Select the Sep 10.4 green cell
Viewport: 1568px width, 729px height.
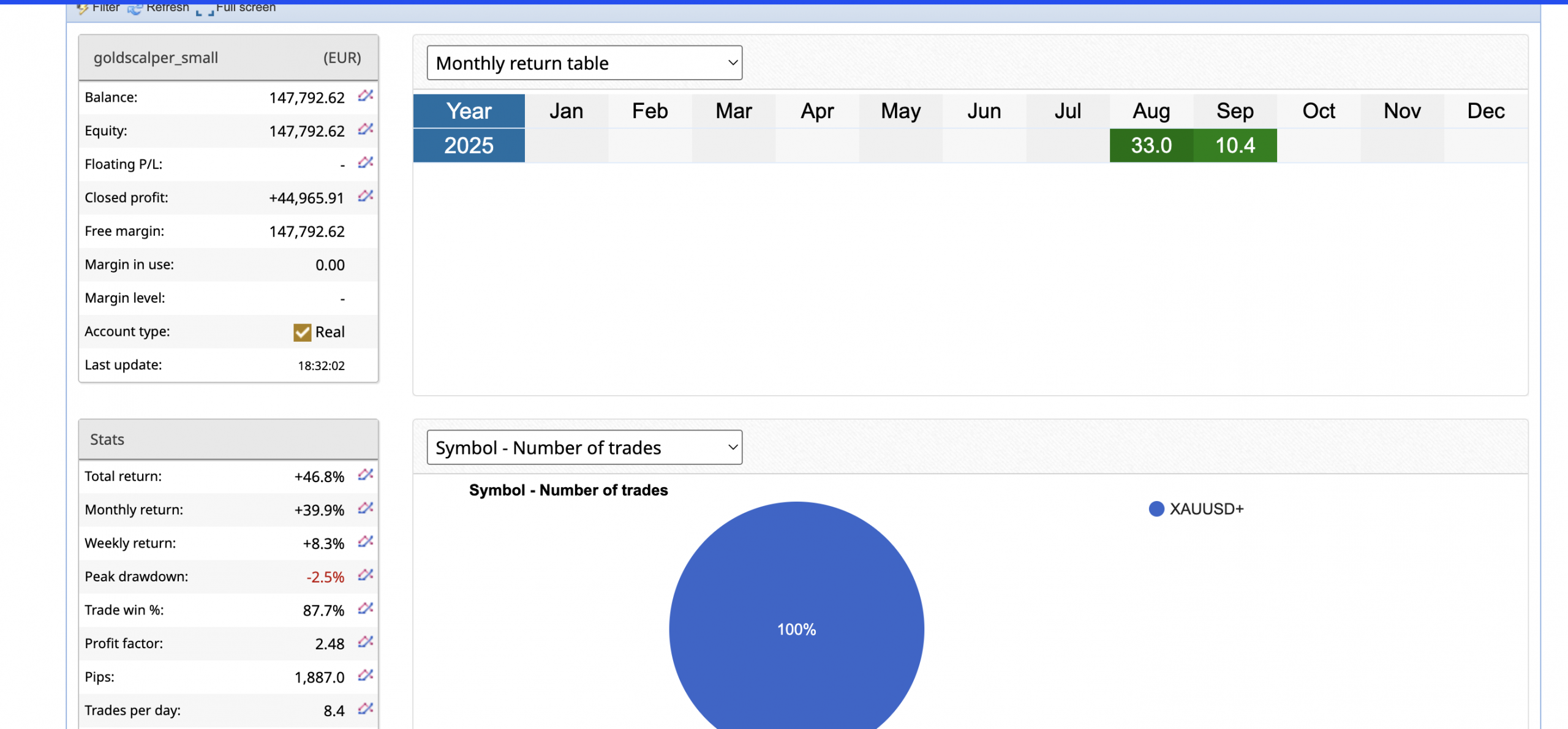pyautogui.click(x=1235, y=146)
